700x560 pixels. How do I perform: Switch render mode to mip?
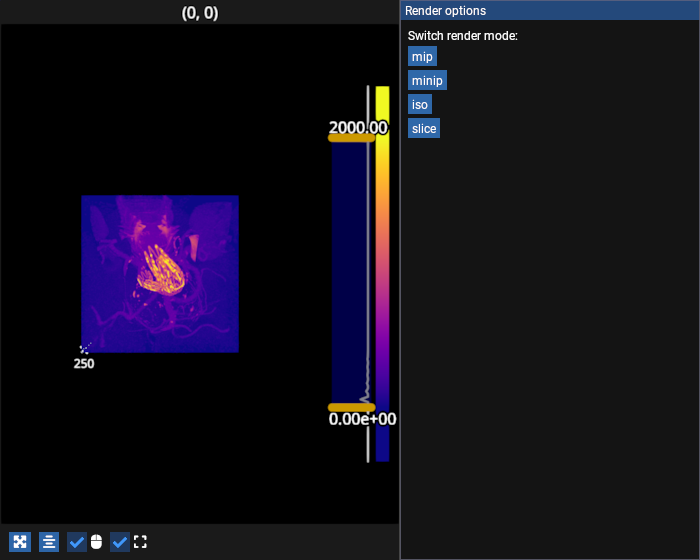pyautogui.click(x=422, y=57)
